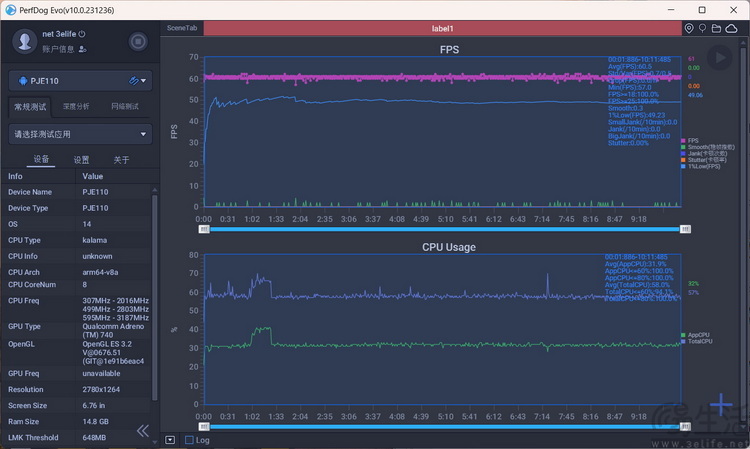Open the PJE110 device dropdown
The image size is (750, 449).
pyautogui.click(x=80, y=81)
